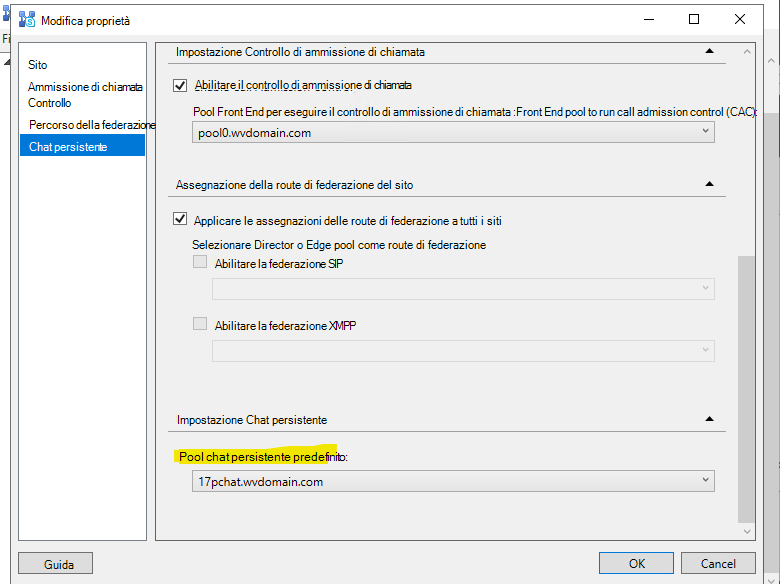This screenshot has height=584, width=780.
Task: Click Cancel to discard changes
Action: point(718,563)
